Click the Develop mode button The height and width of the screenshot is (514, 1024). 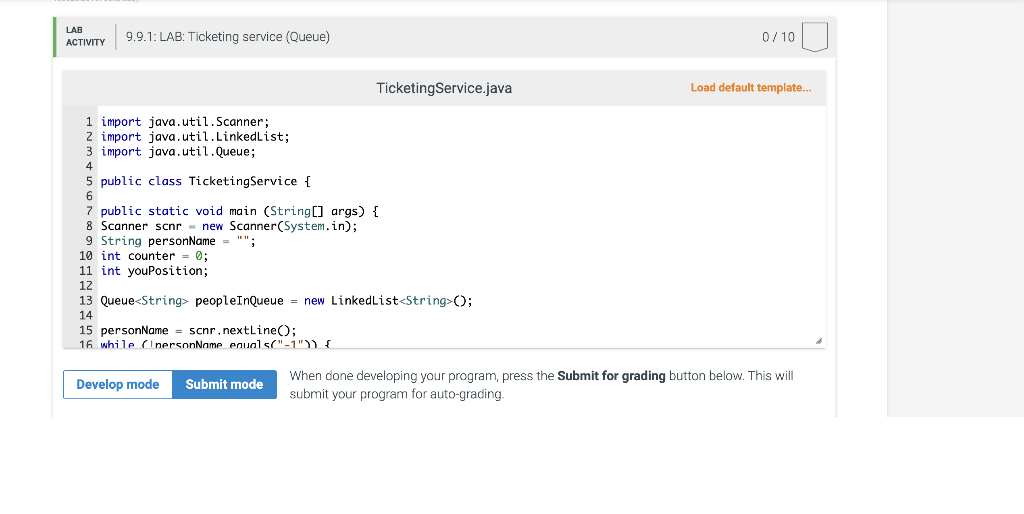118,385
